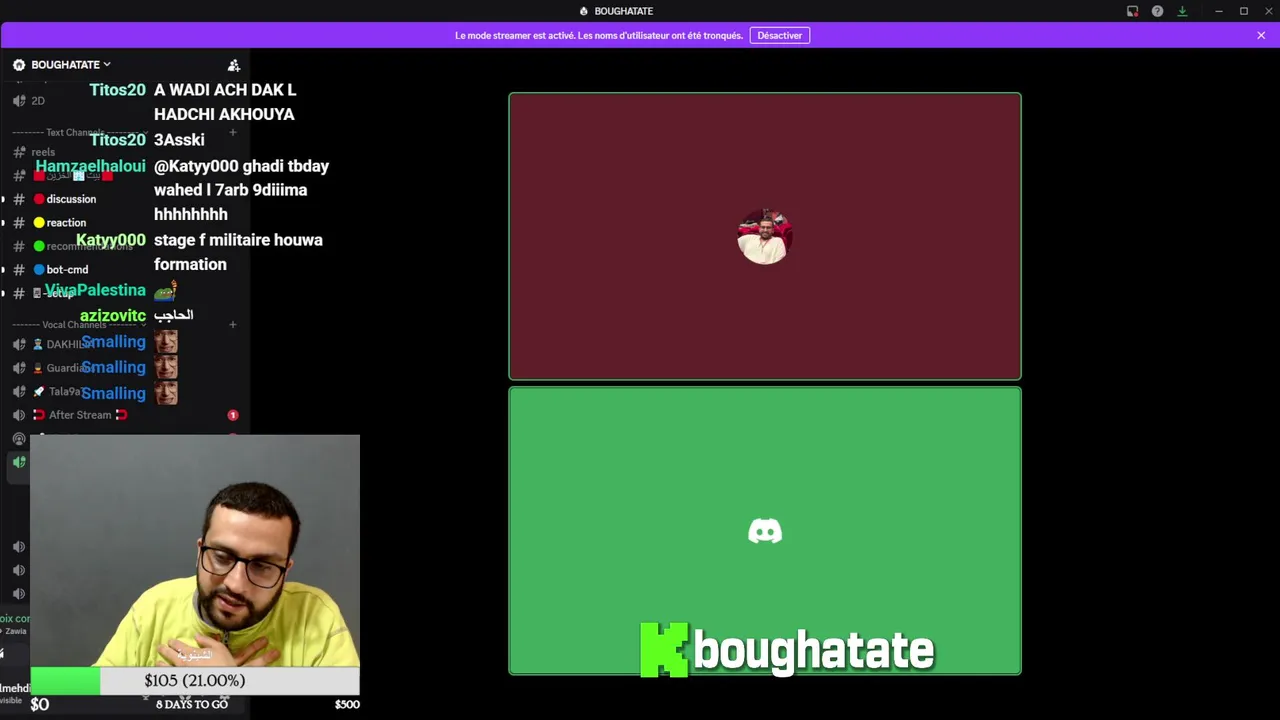Click the speaker icon of After Stream
The image size is (1280, 720).
[19, 415]
